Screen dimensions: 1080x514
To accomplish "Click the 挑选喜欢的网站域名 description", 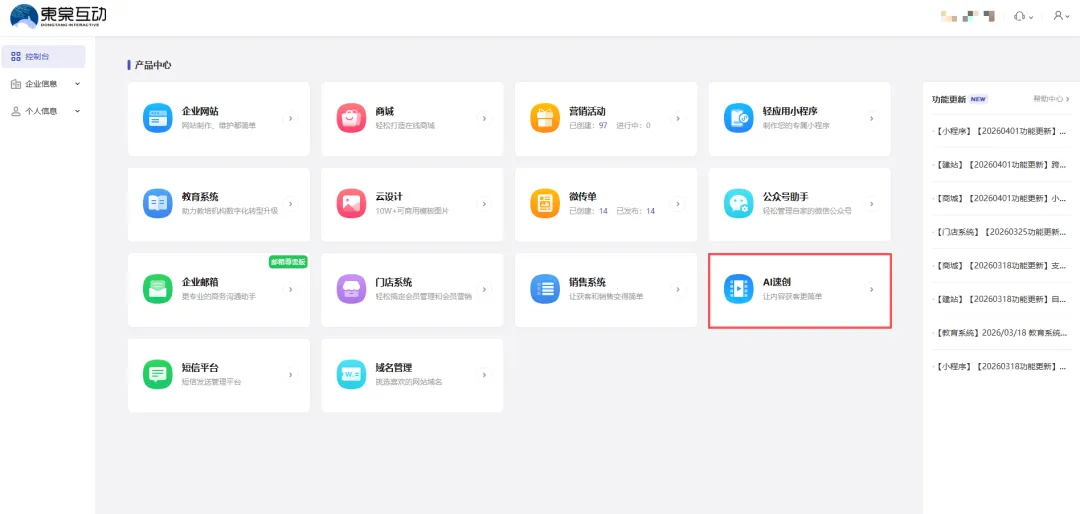I will click(408, 382).
